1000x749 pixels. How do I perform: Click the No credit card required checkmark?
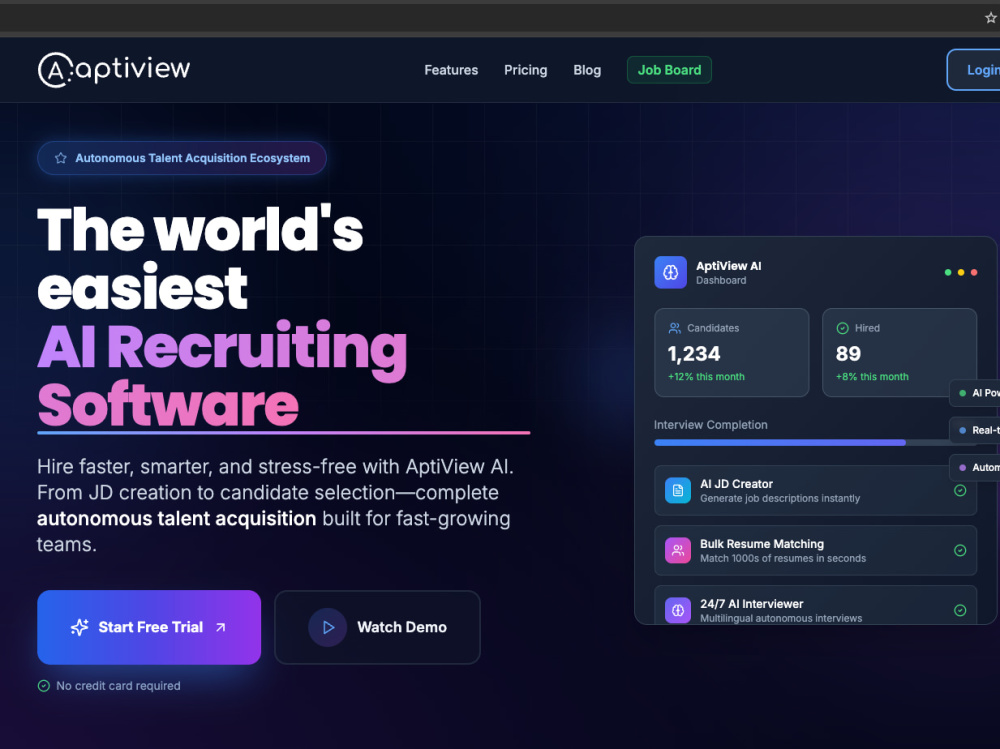[x=43, y=686]
